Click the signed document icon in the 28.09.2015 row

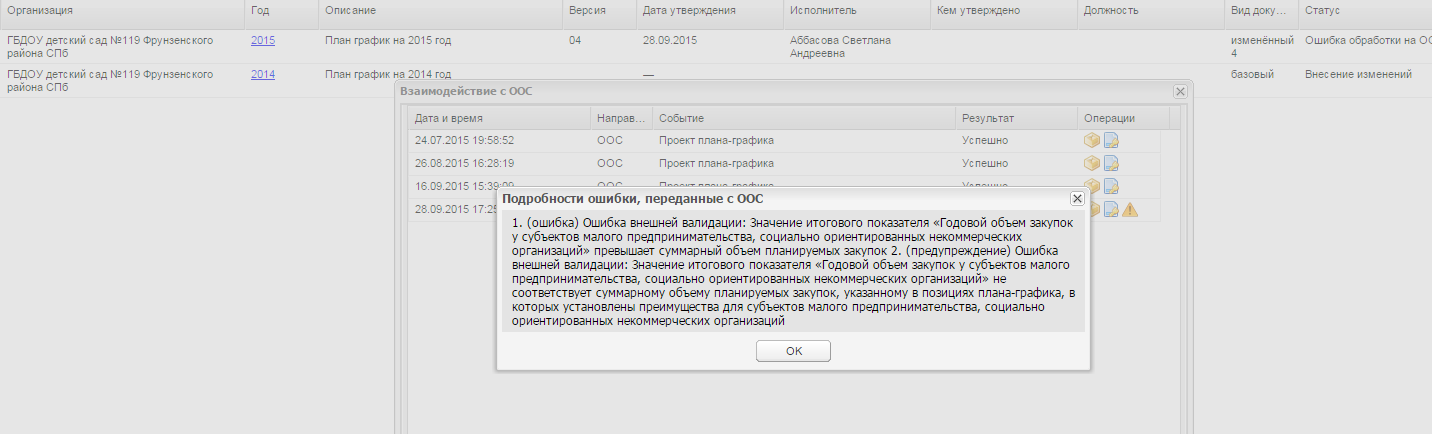click(x=1111, y=209)
